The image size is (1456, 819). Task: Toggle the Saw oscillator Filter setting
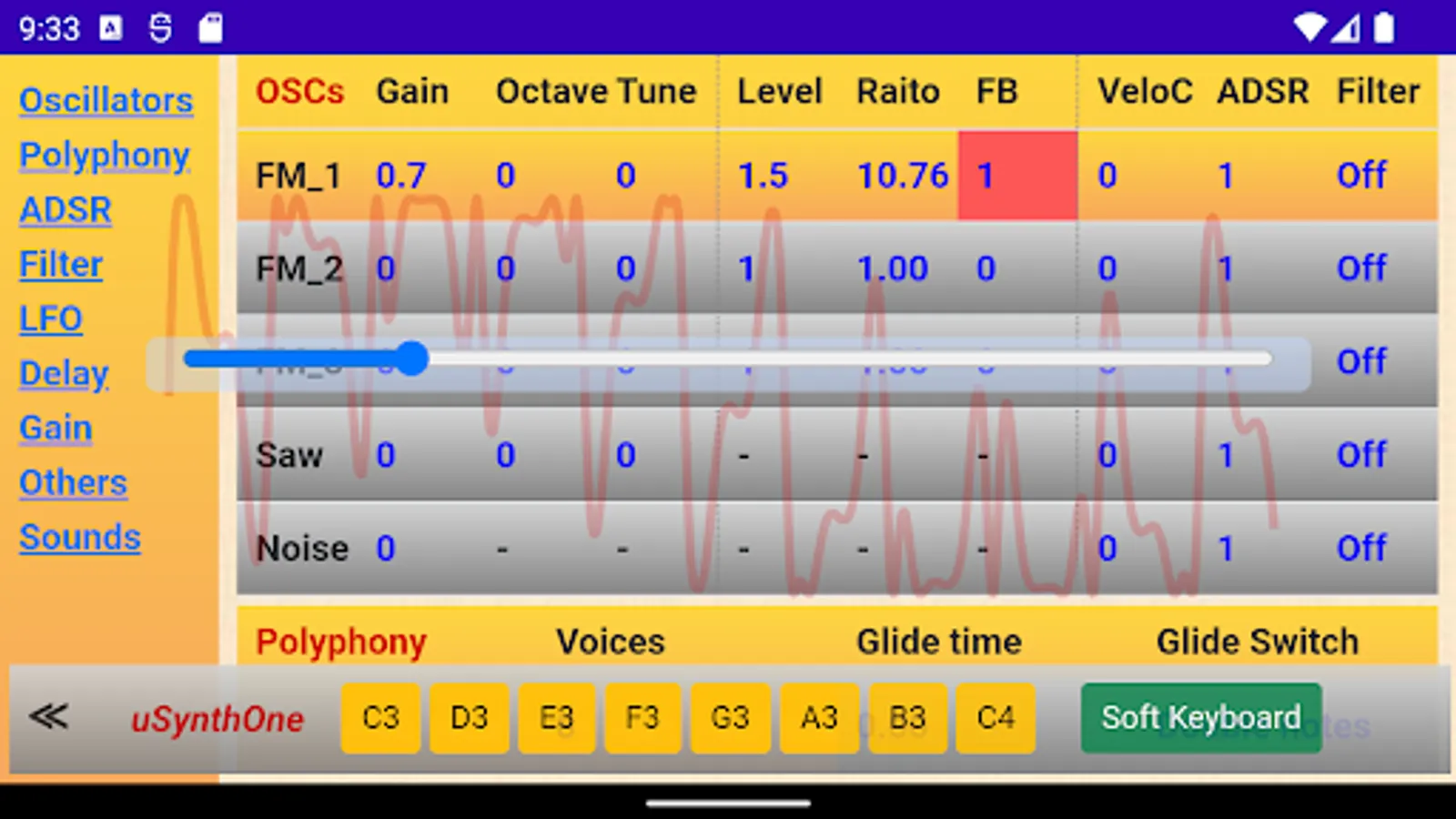click(x=1361, y=454)
